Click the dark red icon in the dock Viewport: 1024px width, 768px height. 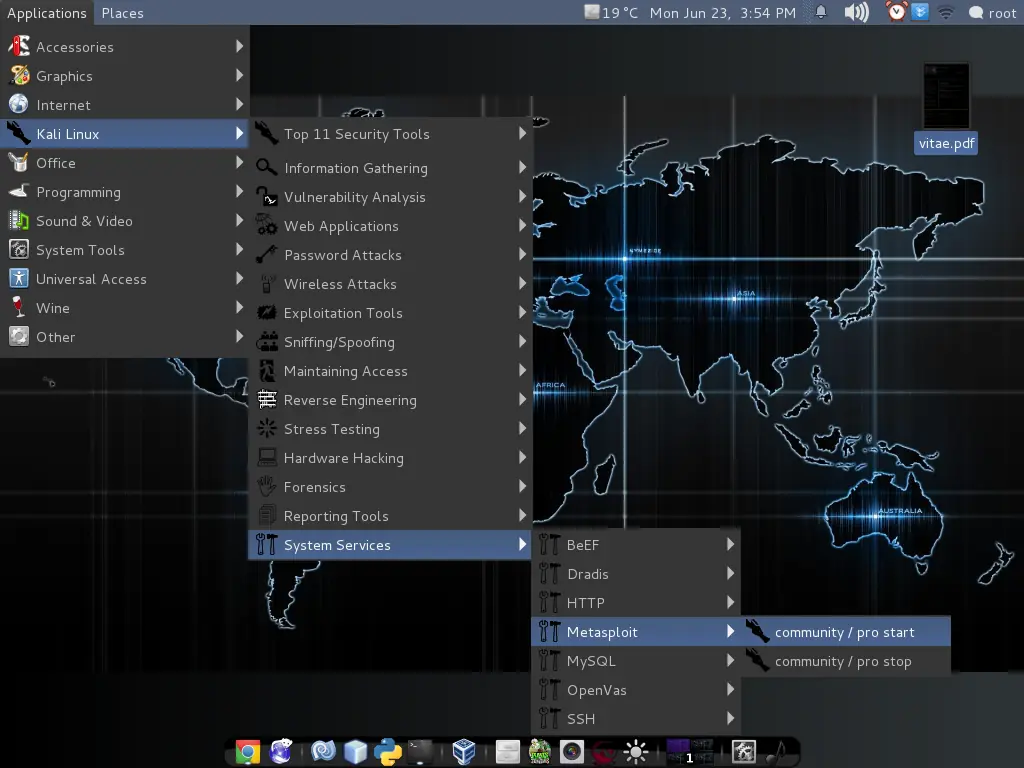point(603,753)
